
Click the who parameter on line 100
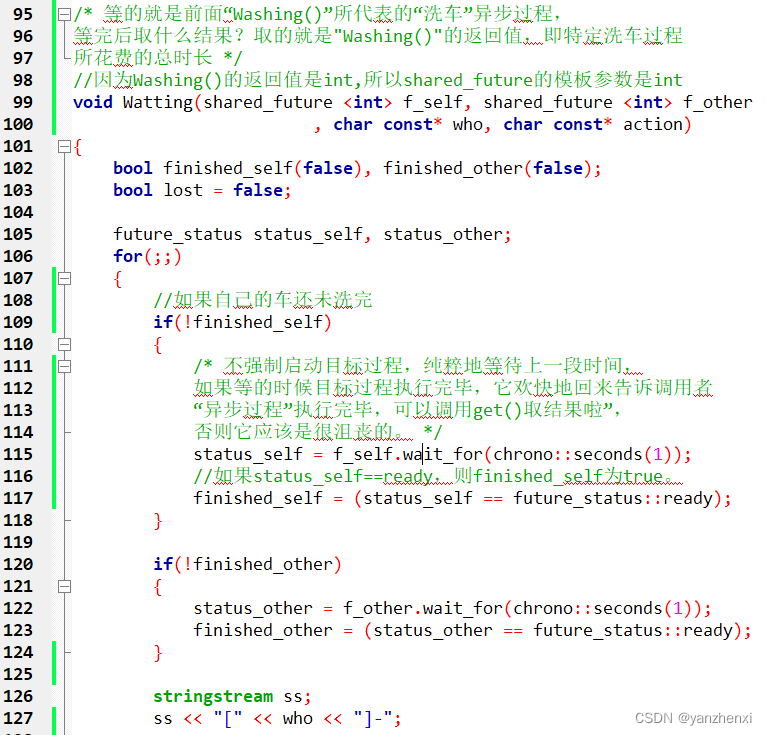(x=468, y=124)
